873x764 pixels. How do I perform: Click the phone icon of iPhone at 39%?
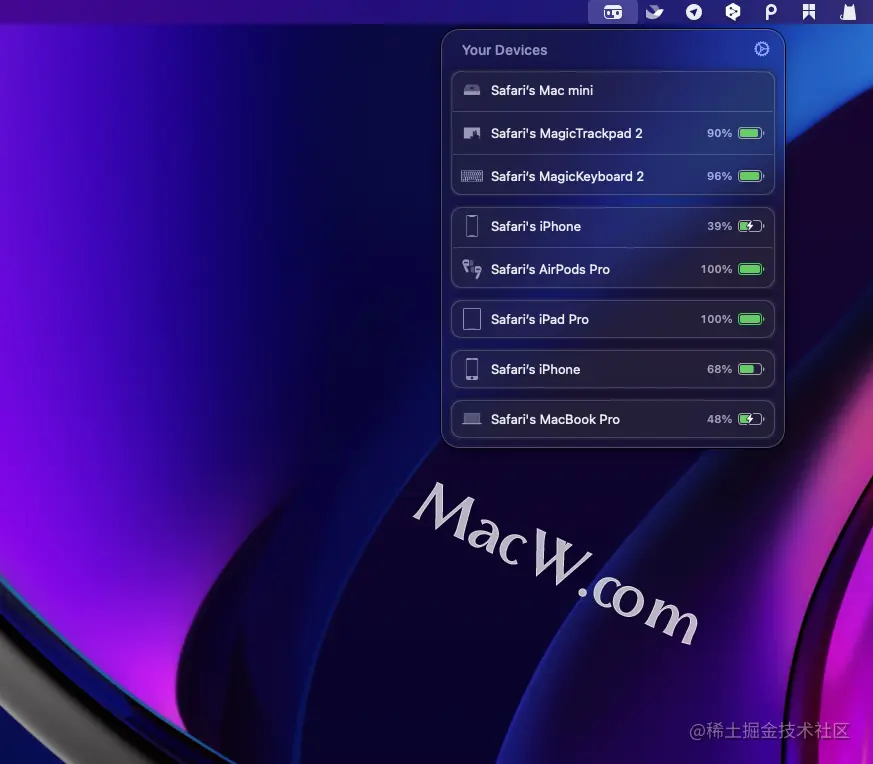point(472,226)
